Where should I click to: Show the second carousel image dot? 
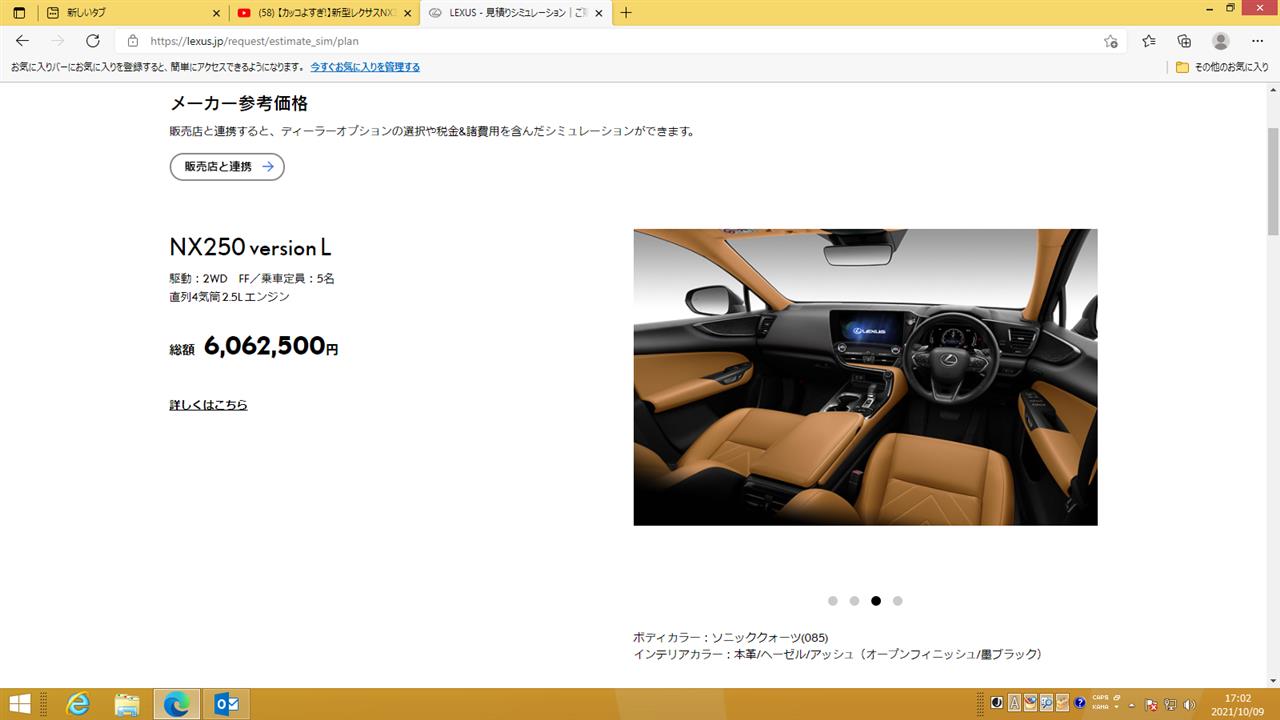click(854, 601)
